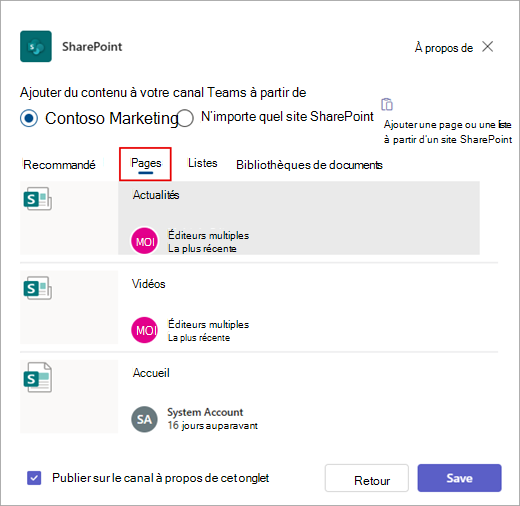This screenshot has width=520, height=506.
Task: Open the À propos de link
Action: pos(444,48)
